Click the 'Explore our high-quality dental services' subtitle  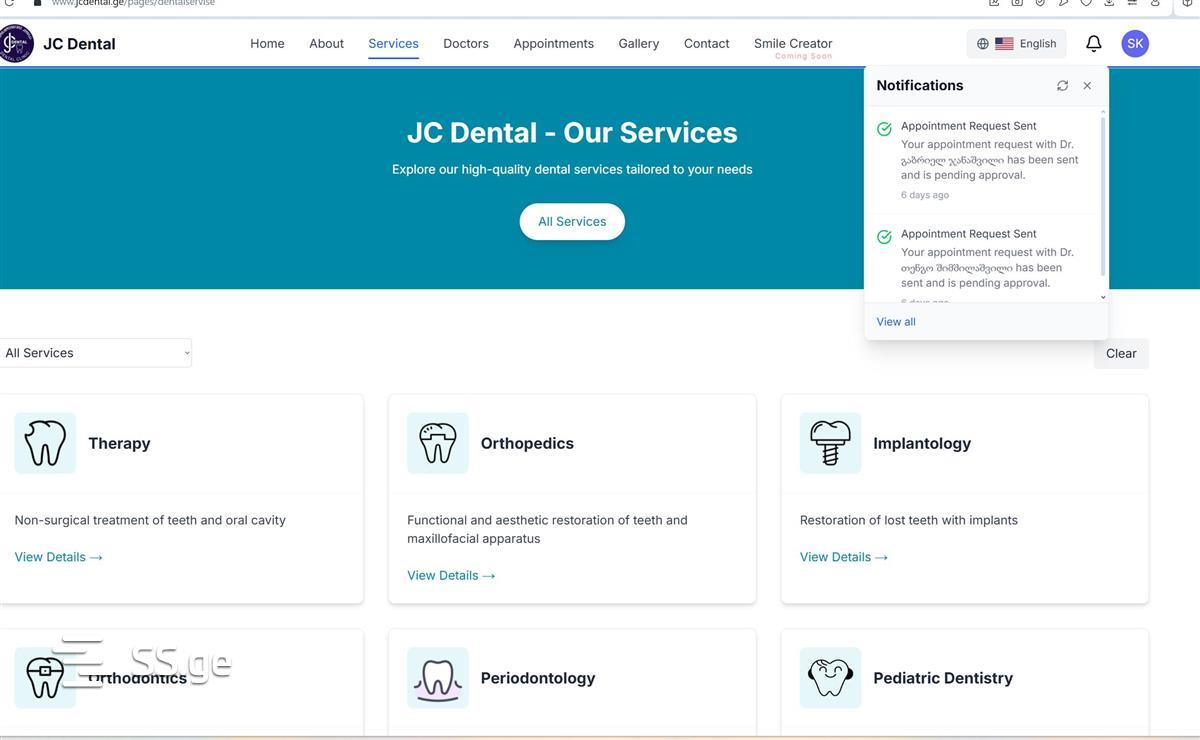pyautogui.click(x=572, y=169)
